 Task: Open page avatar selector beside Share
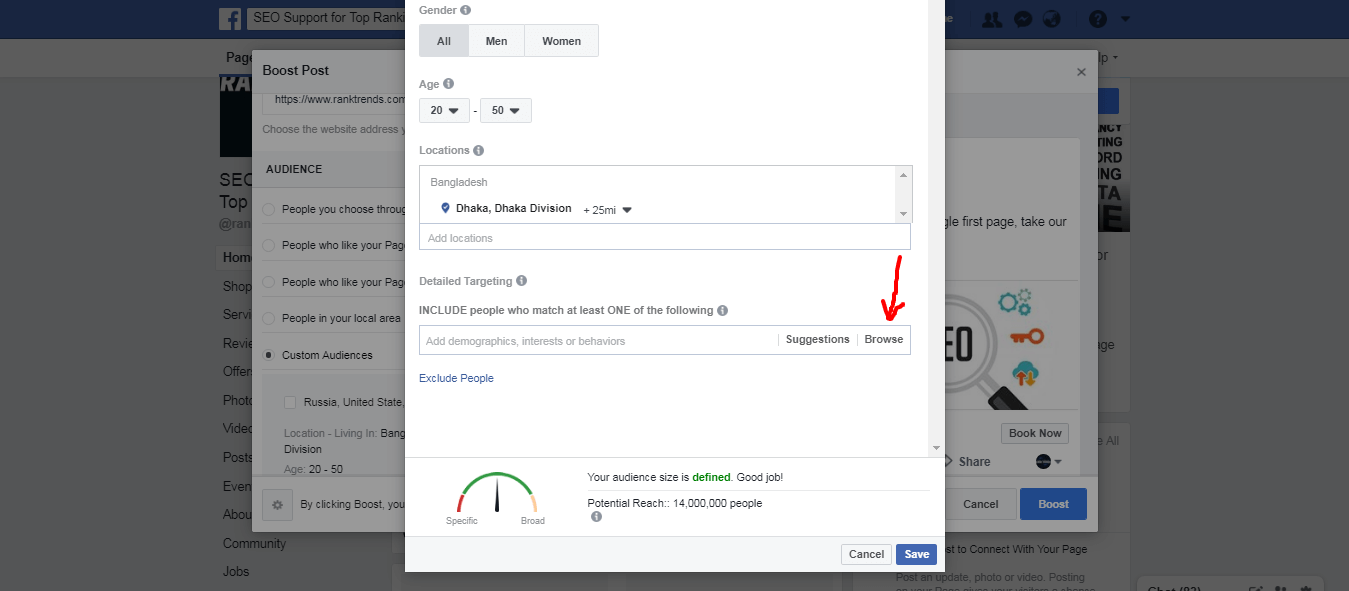1048,462
